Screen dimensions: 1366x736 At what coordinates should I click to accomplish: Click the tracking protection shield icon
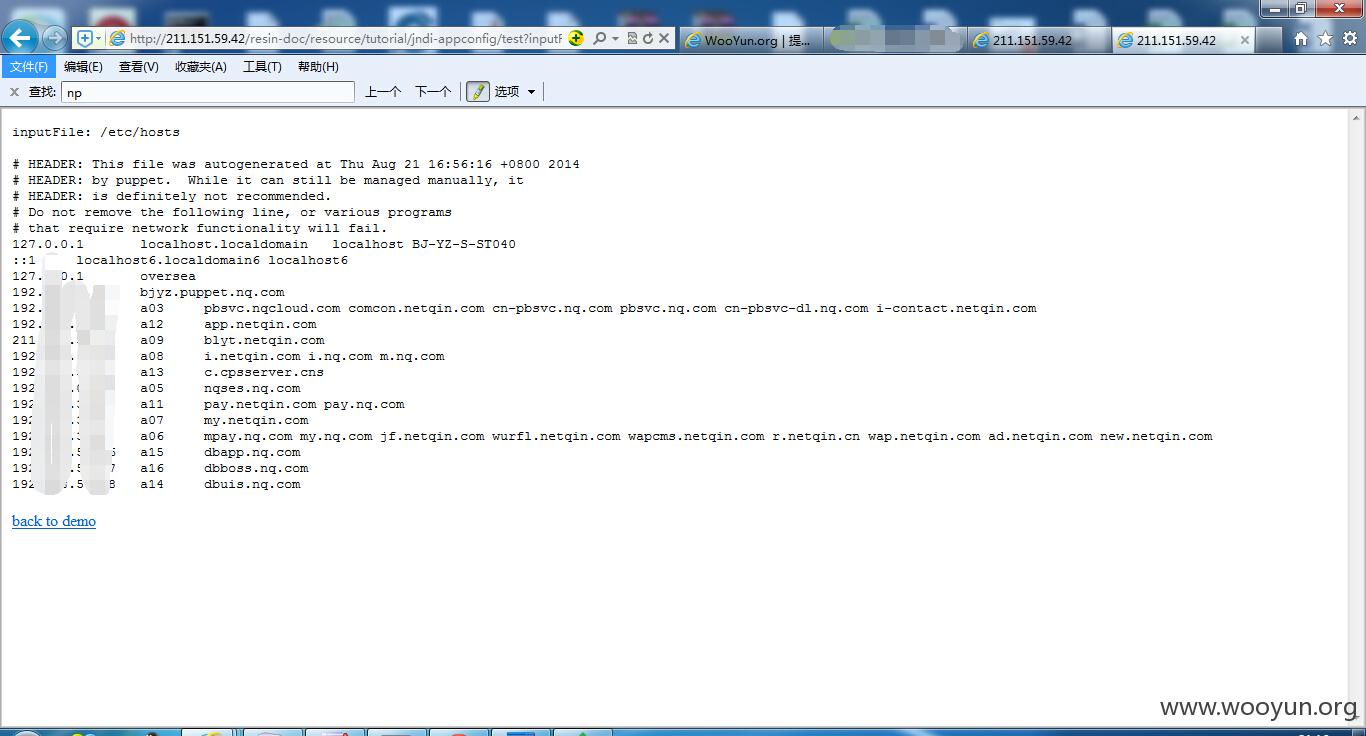point(85,38)
